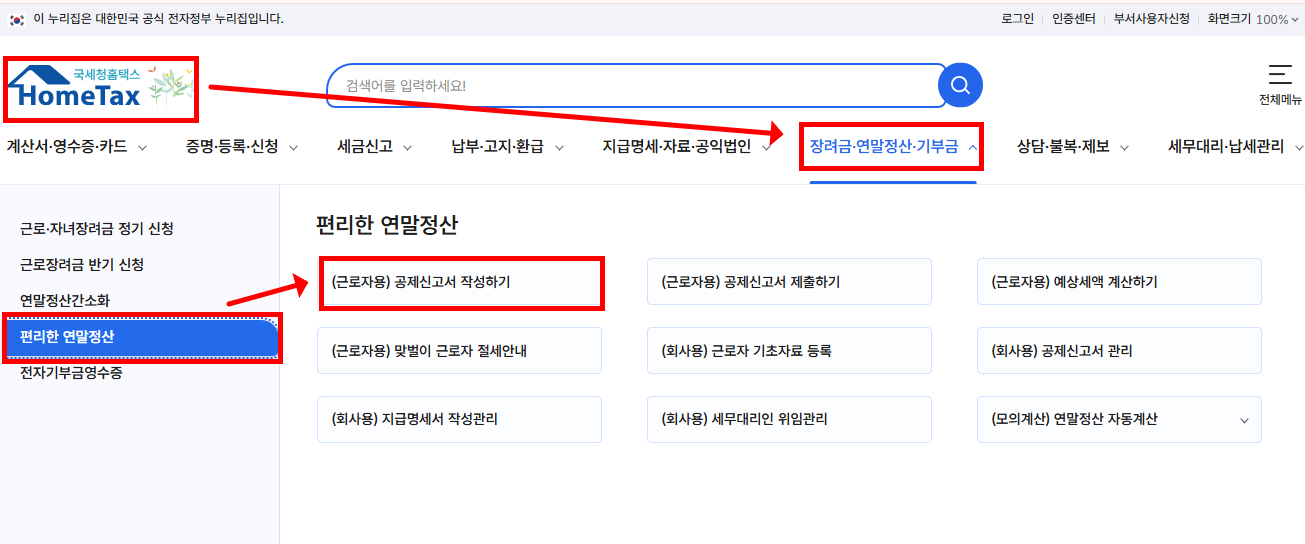1305x544 pixels.
Task: Expand the 계산서·영수증·카드 menu
Action: coord(77,147)
